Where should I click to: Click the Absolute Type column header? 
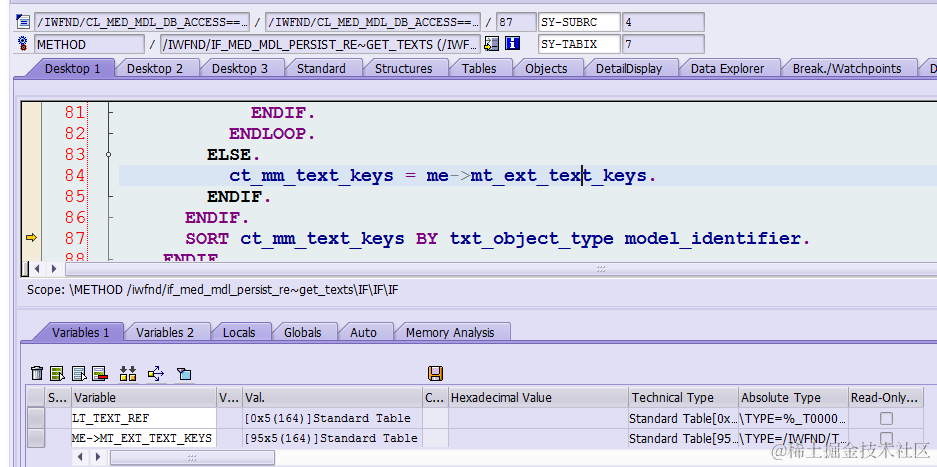point(793,398)
